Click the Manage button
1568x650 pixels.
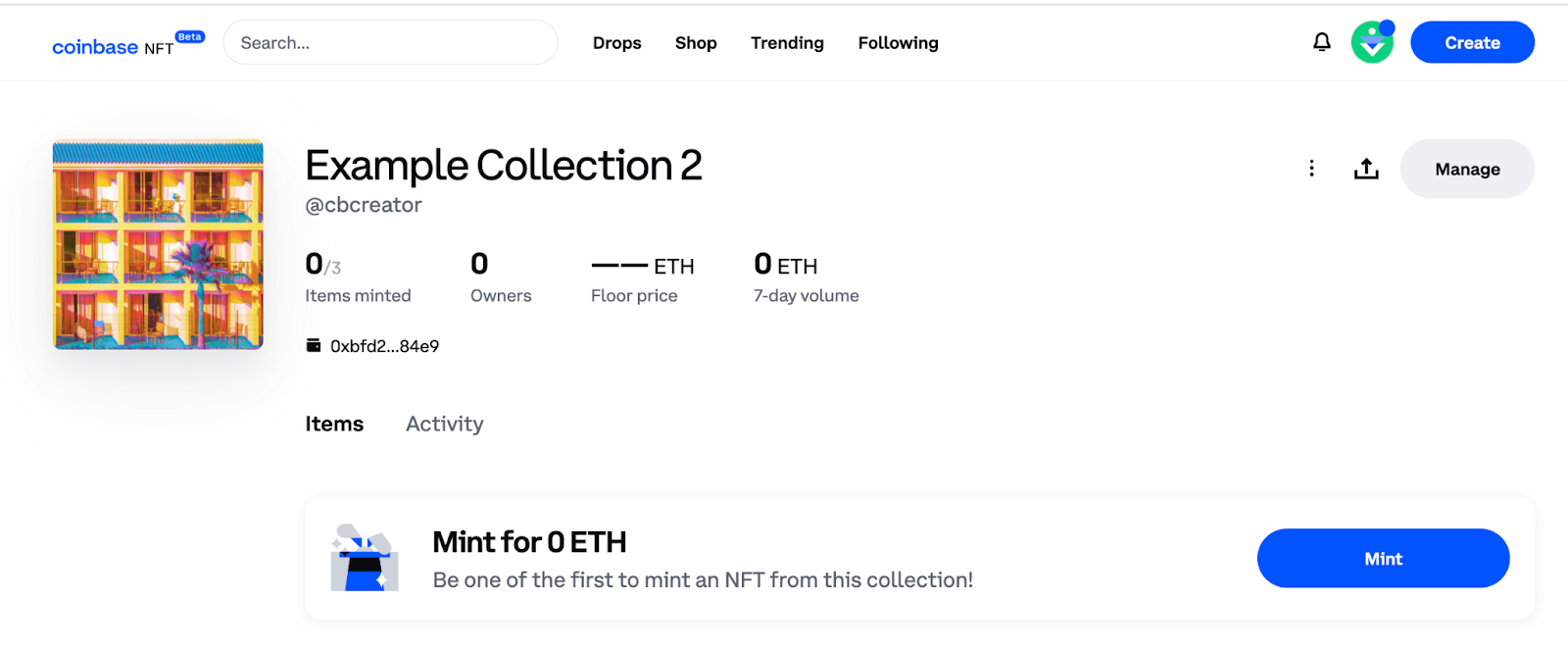[1467, 169]
